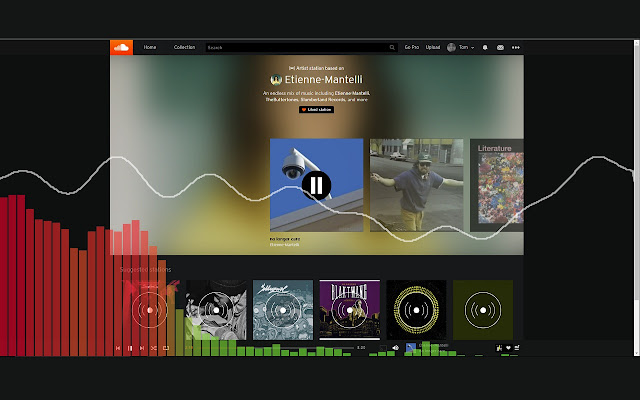Open Etienne-Mantelli artist title link
640x400 pixels.
(x=323, y=80)
